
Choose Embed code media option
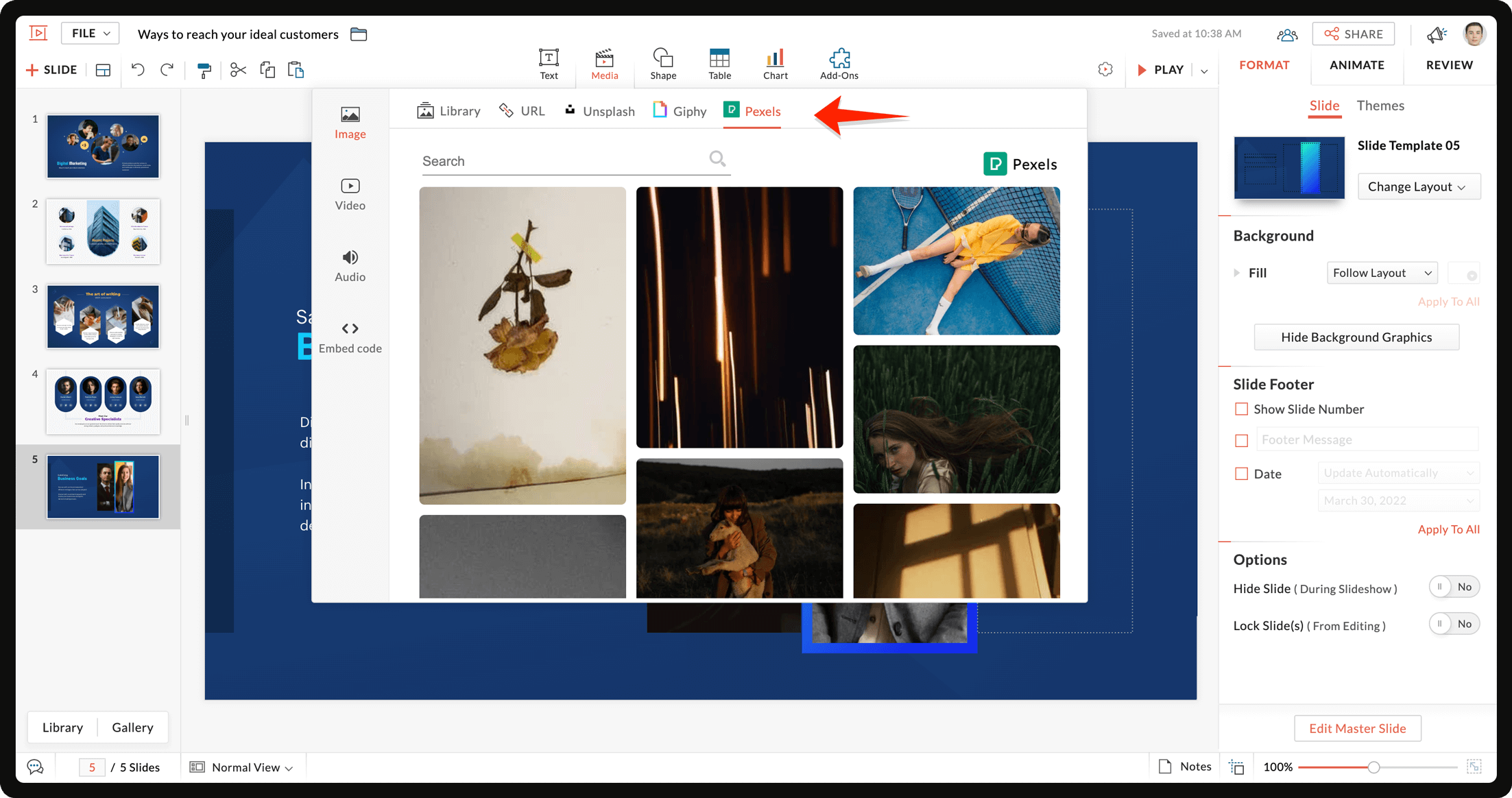[350, 337]
